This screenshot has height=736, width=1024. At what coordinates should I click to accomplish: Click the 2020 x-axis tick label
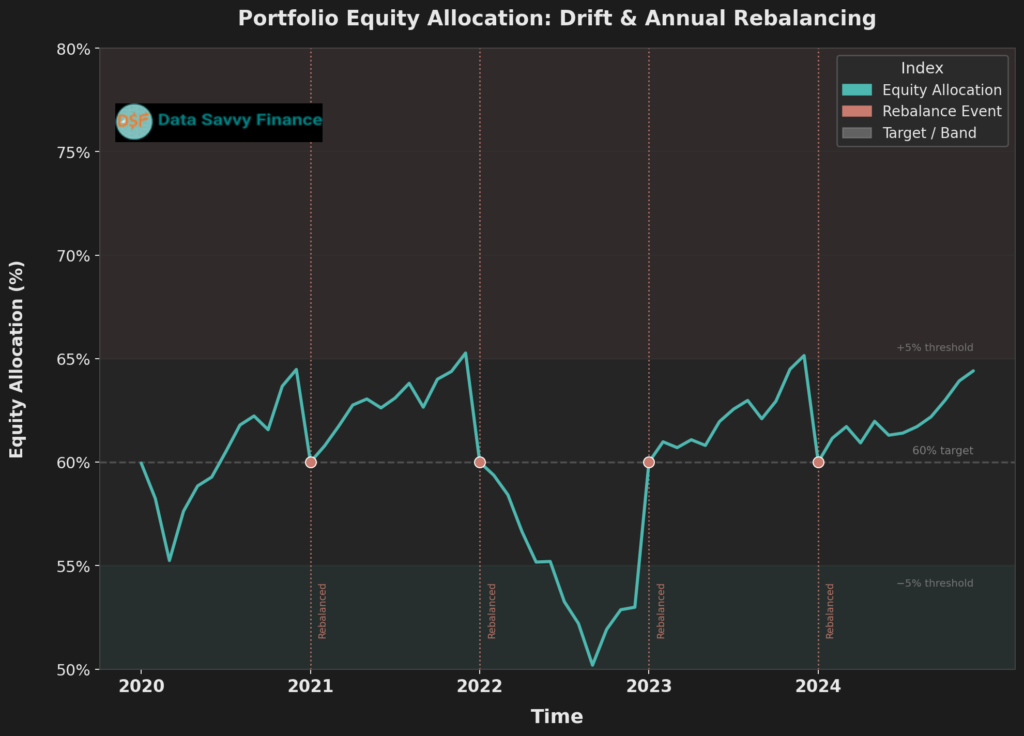coord(141,686)
